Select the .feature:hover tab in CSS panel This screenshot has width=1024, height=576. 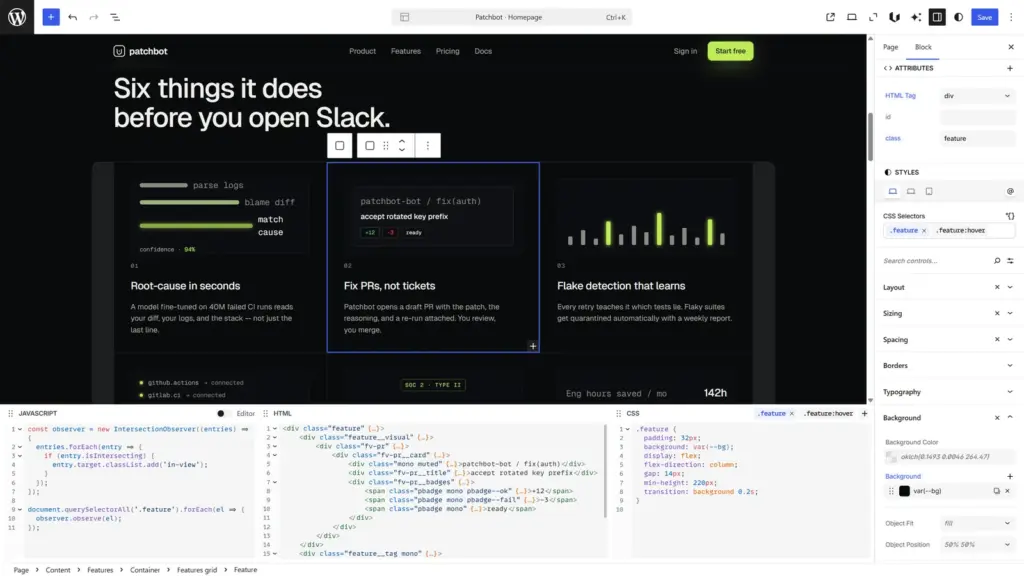coord(828,413)
